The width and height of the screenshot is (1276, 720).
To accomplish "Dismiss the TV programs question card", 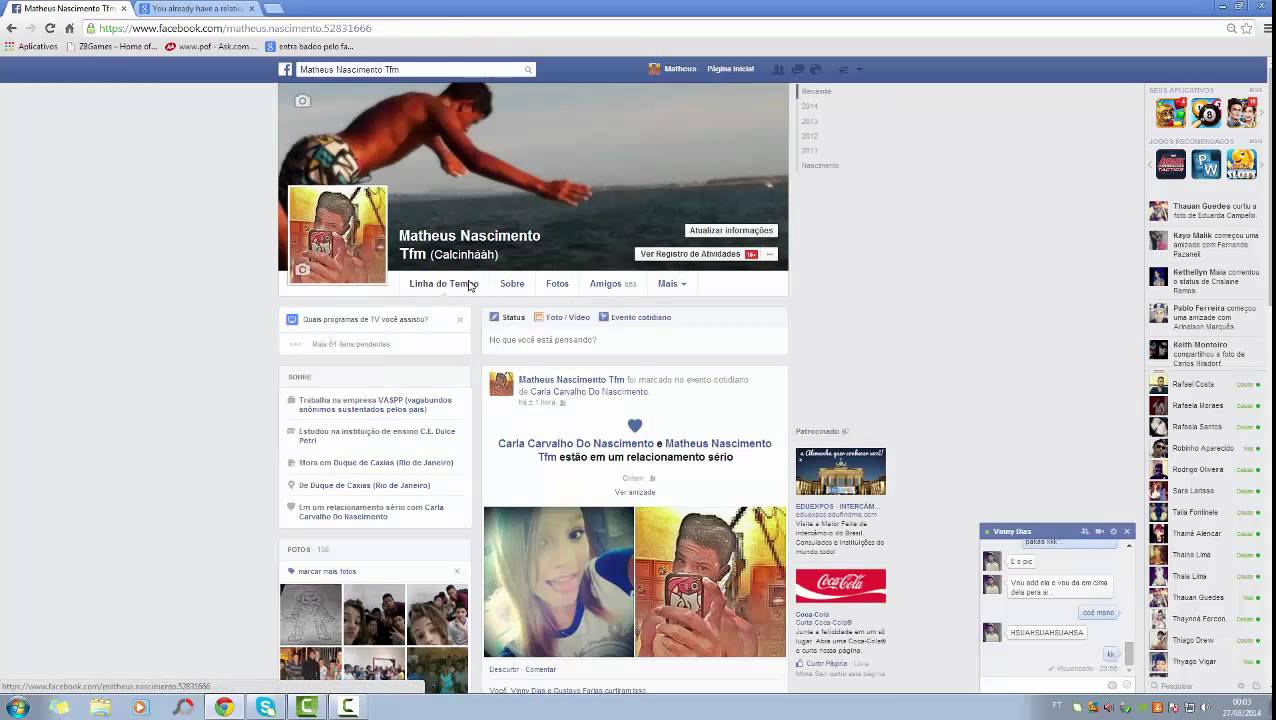I will click(460, 320).
